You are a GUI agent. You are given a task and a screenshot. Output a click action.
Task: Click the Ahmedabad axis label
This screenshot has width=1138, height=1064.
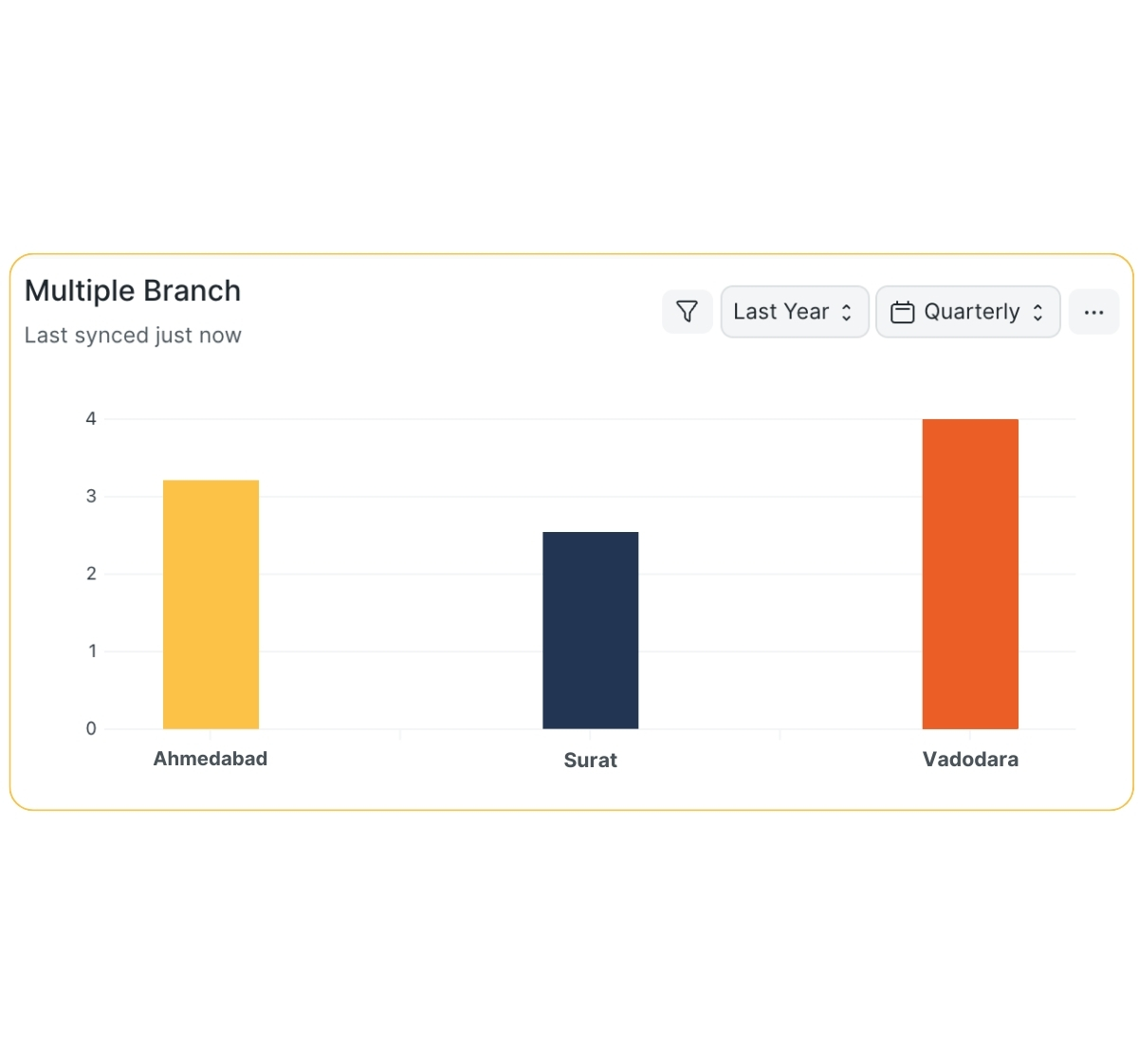[211, 759]
